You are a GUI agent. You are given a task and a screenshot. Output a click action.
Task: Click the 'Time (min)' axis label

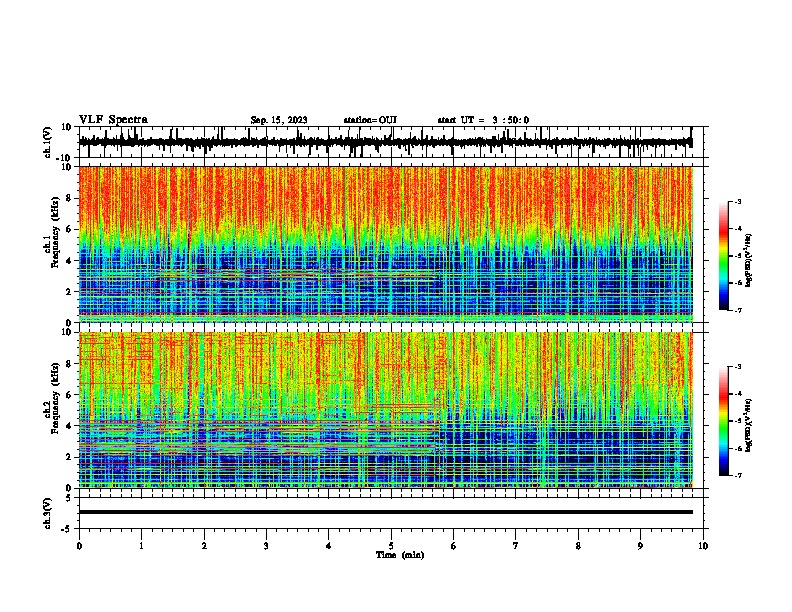coord(400,555)
